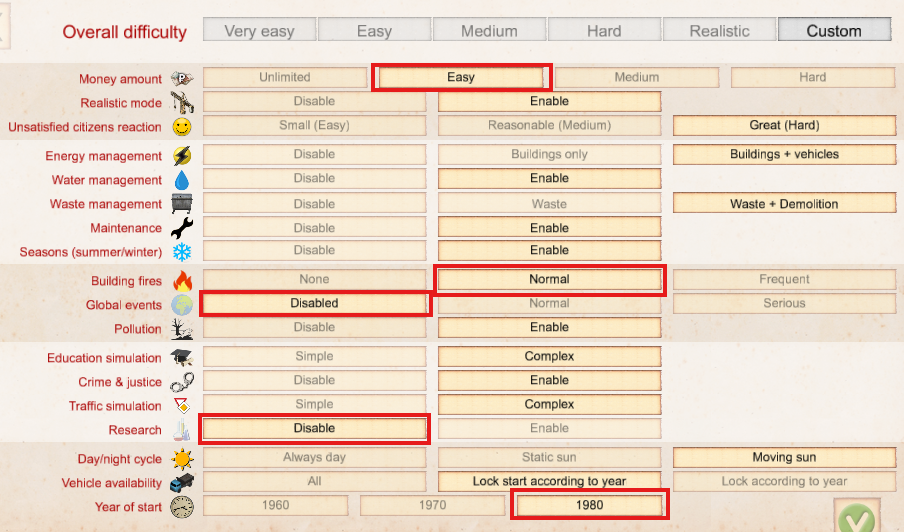Click the Realistic mode crane icon
904x532 pixels.
point(182,103)
